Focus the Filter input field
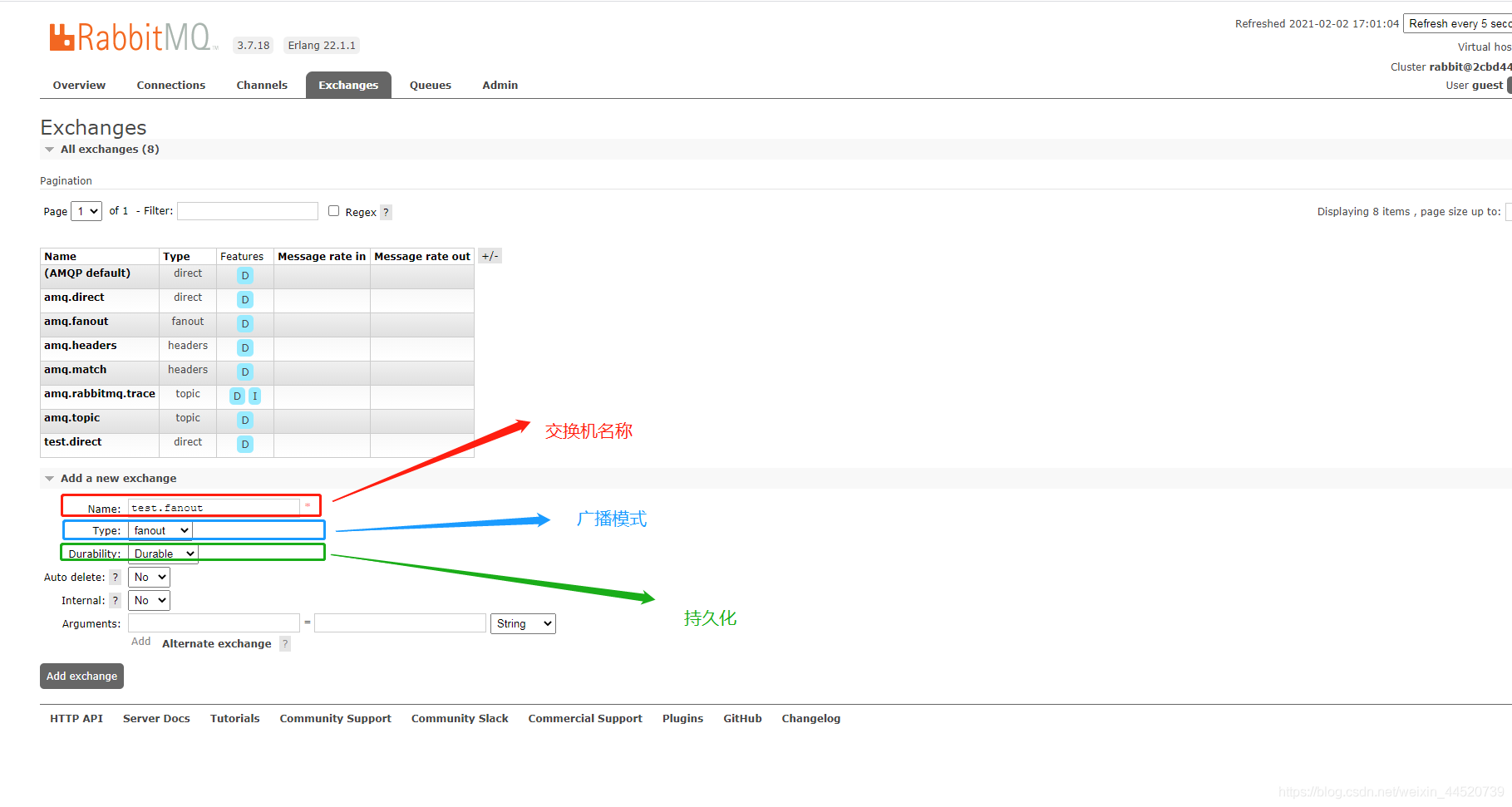Screen dimensions: 1512x807 point(248,211)
